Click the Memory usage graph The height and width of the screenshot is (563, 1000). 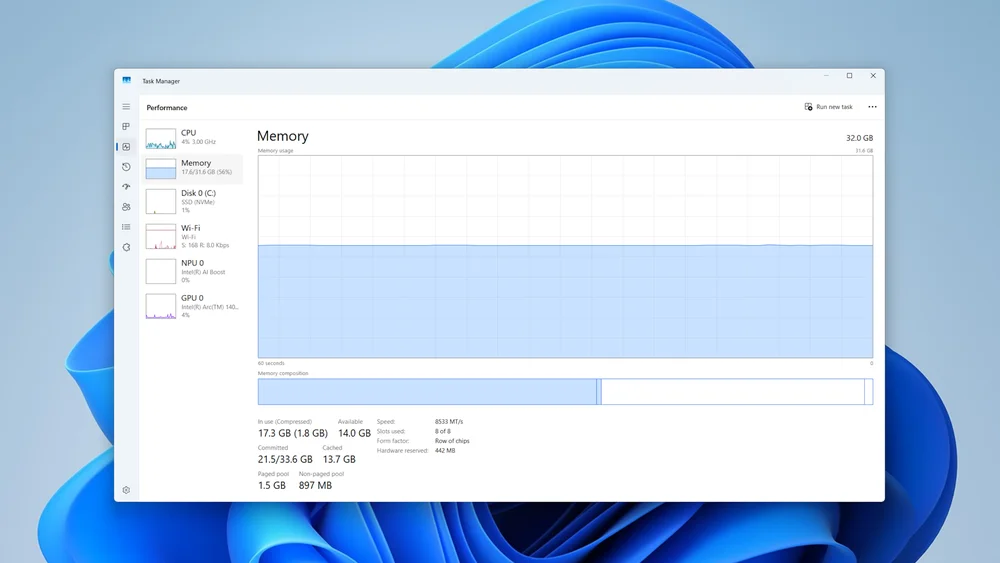click(x=565, y=256)
